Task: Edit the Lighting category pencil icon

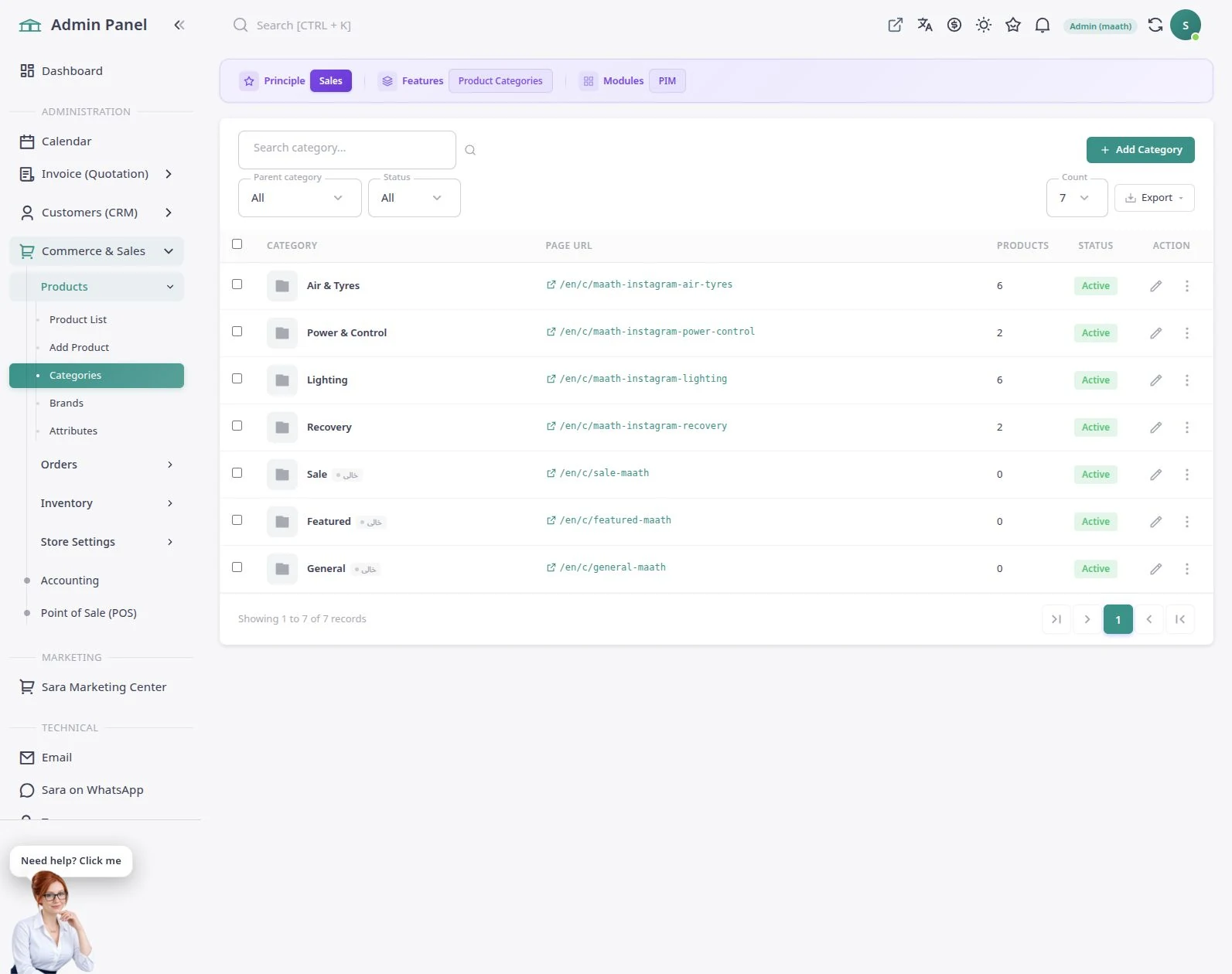Action: pos(1155,380)
